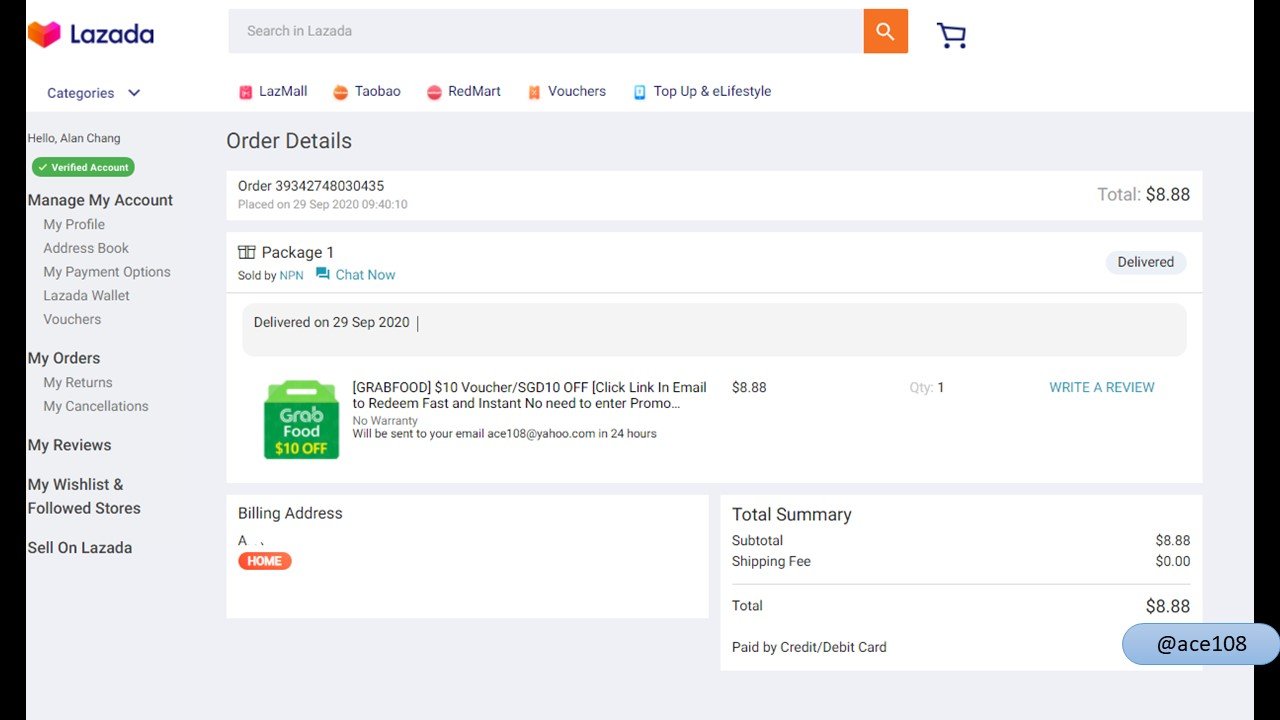Open My Payment Options
Image resolution: width=1280 pixels, height=720 pixels.
107,272
